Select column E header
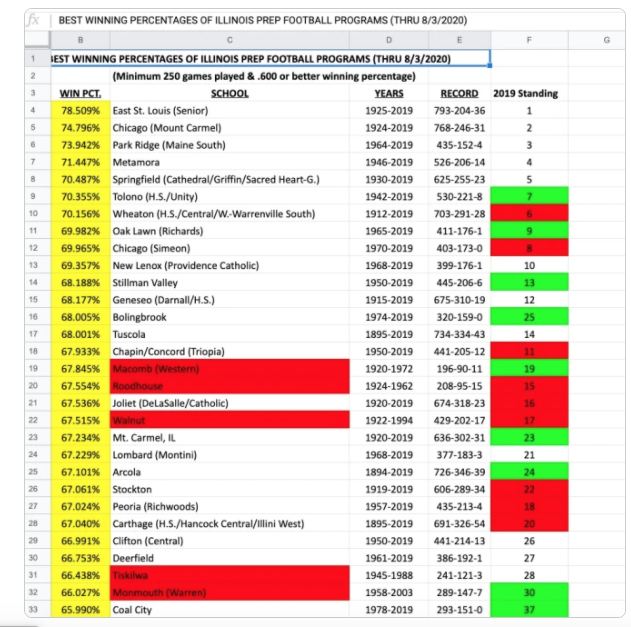 (460, 40)
